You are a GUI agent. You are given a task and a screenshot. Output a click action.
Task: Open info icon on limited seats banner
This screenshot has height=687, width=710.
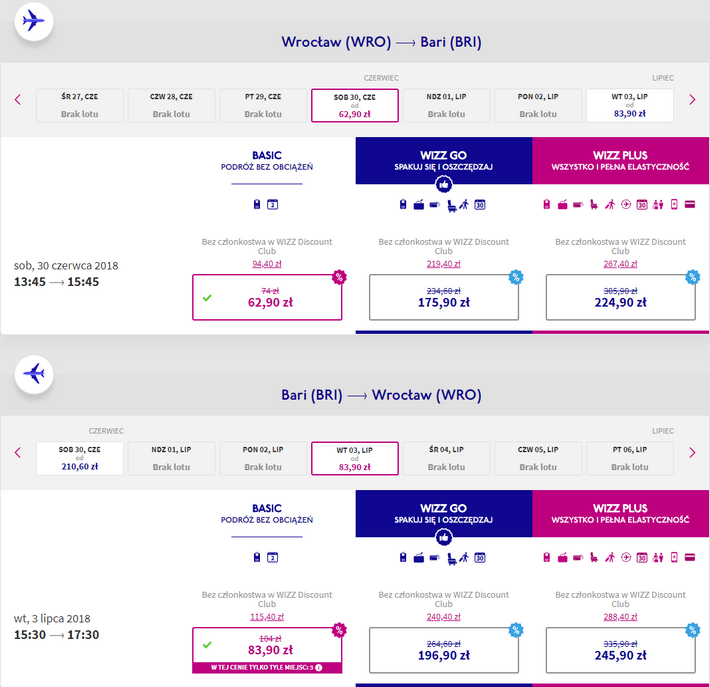[319, 668]
